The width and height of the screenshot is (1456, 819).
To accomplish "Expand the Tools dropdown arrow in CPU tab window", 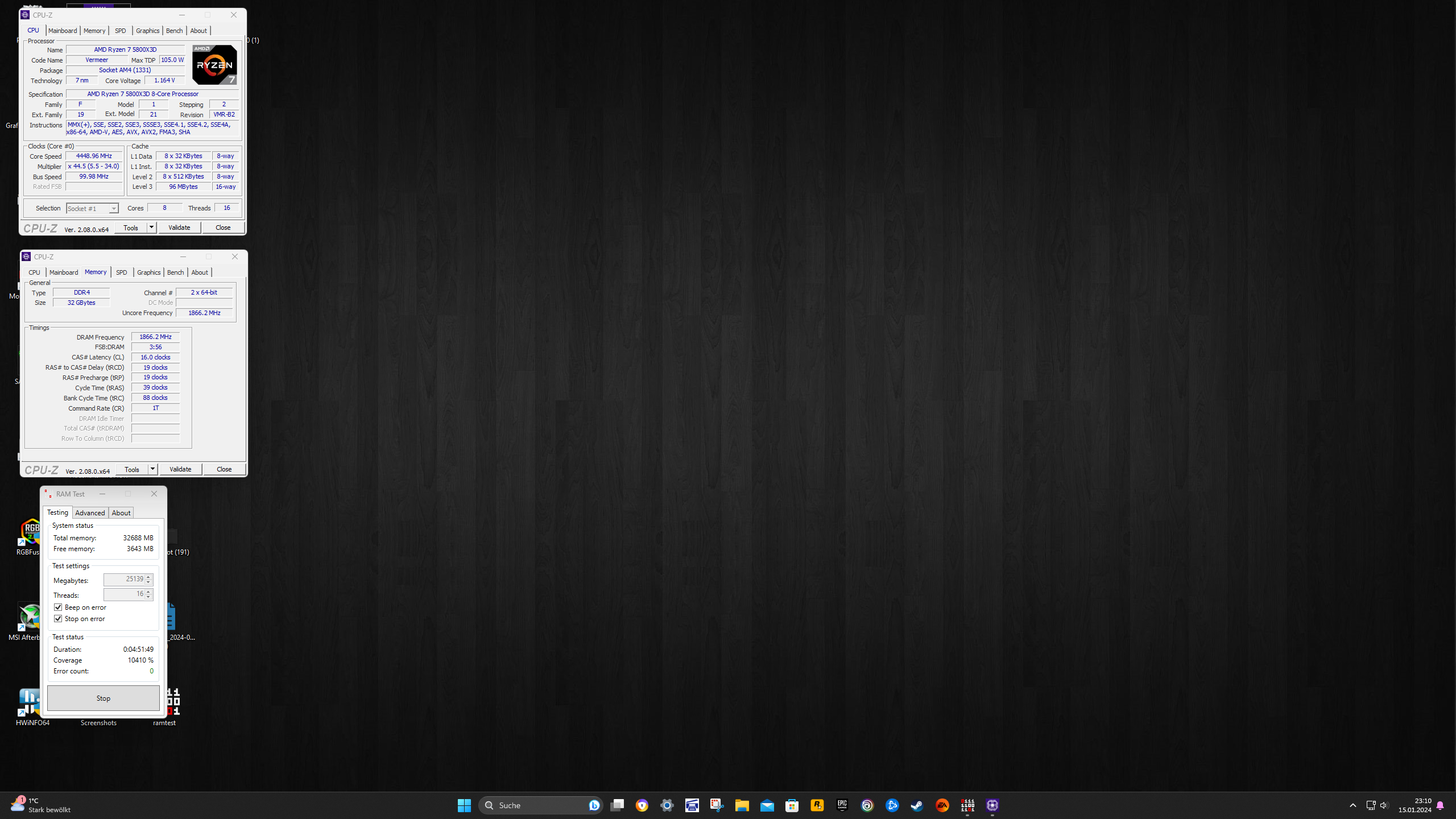I will (151, 227).
